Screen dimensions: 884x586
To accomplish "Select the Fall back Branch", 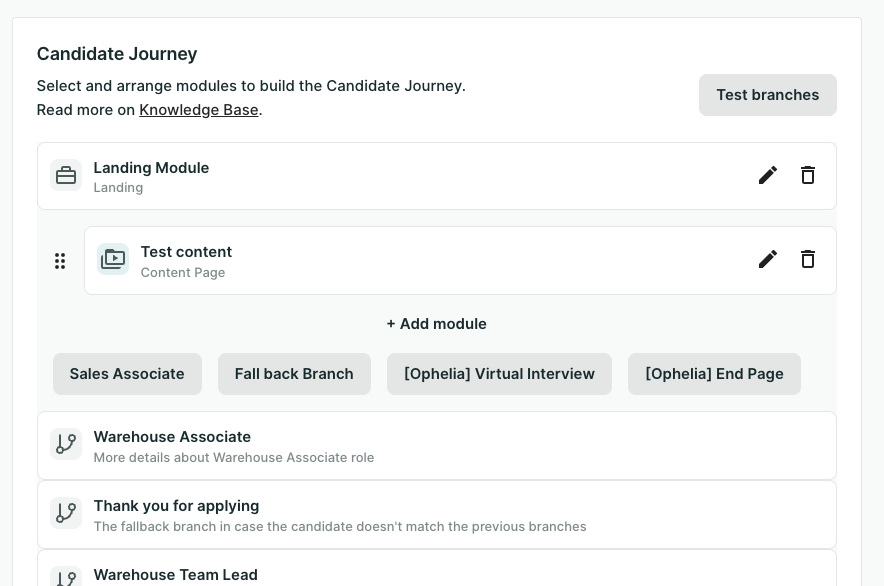I will click(294, 374).
